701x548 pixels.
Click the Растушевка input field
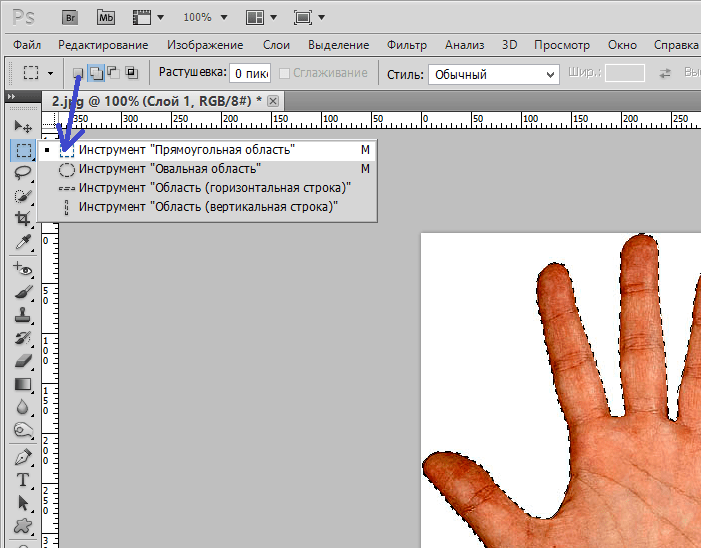(250, 73)
